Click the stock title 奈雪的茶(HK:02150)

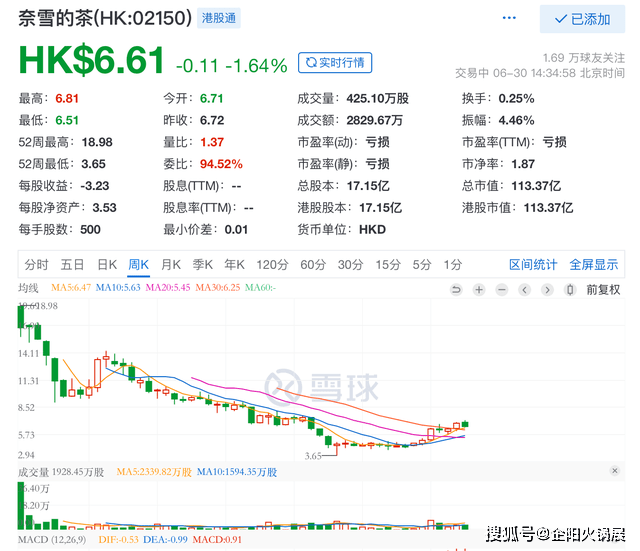click(105, 18)
